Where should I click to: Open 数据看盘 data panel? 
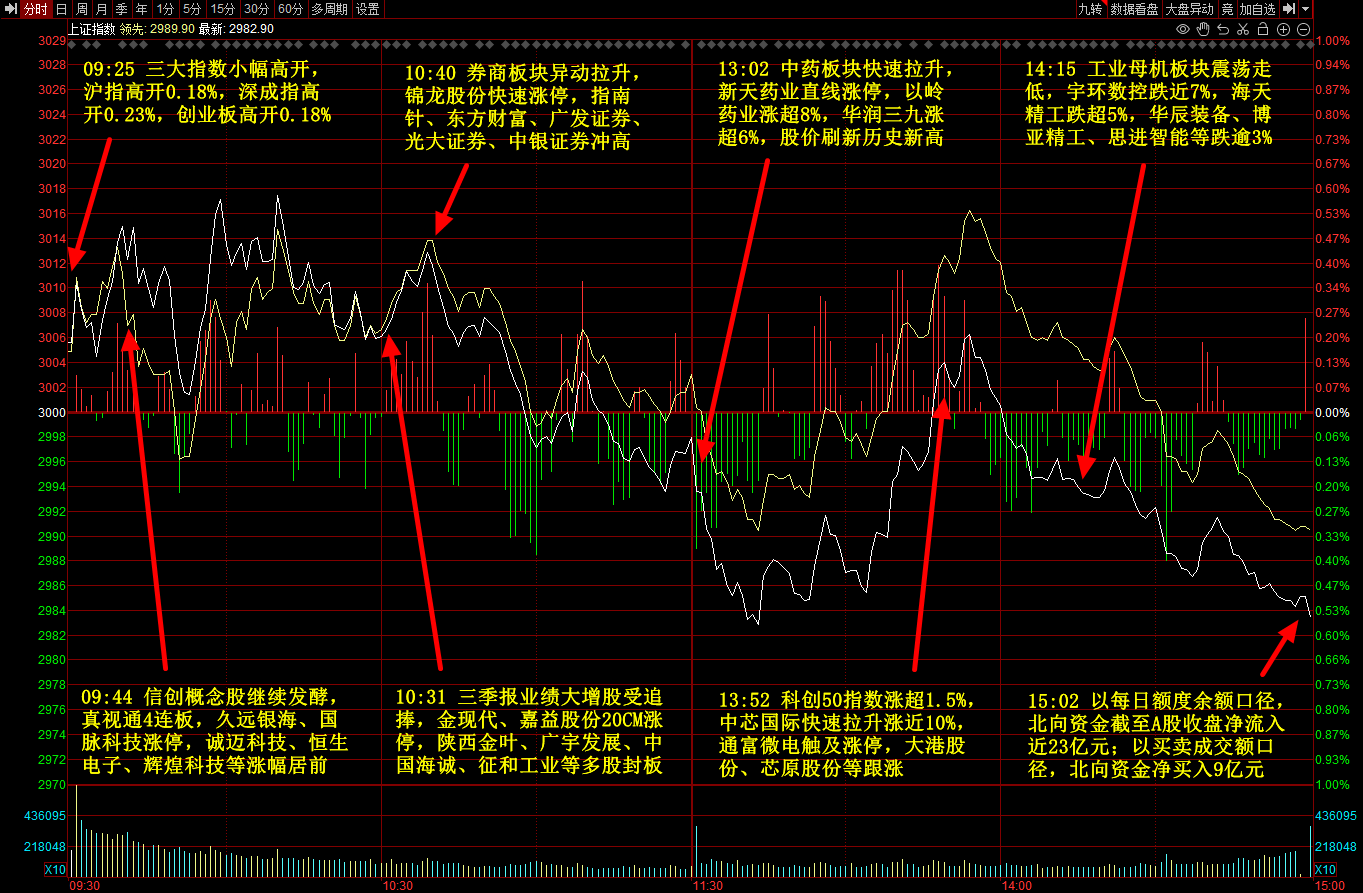pos(1134,9)
